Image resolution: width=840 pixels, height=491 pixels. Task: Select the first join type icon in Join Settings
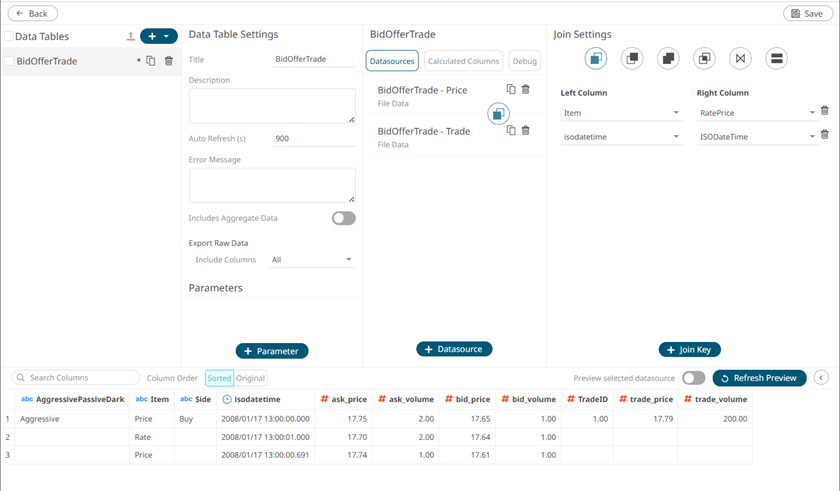click(596, 59)
